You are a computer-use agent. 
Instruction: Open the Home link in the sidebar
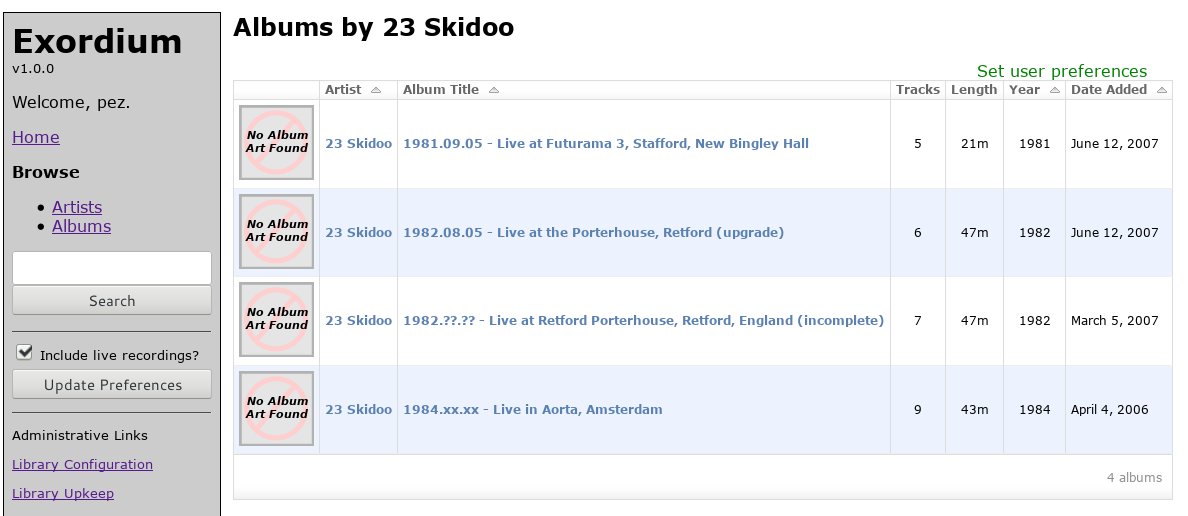click(36, 137)
